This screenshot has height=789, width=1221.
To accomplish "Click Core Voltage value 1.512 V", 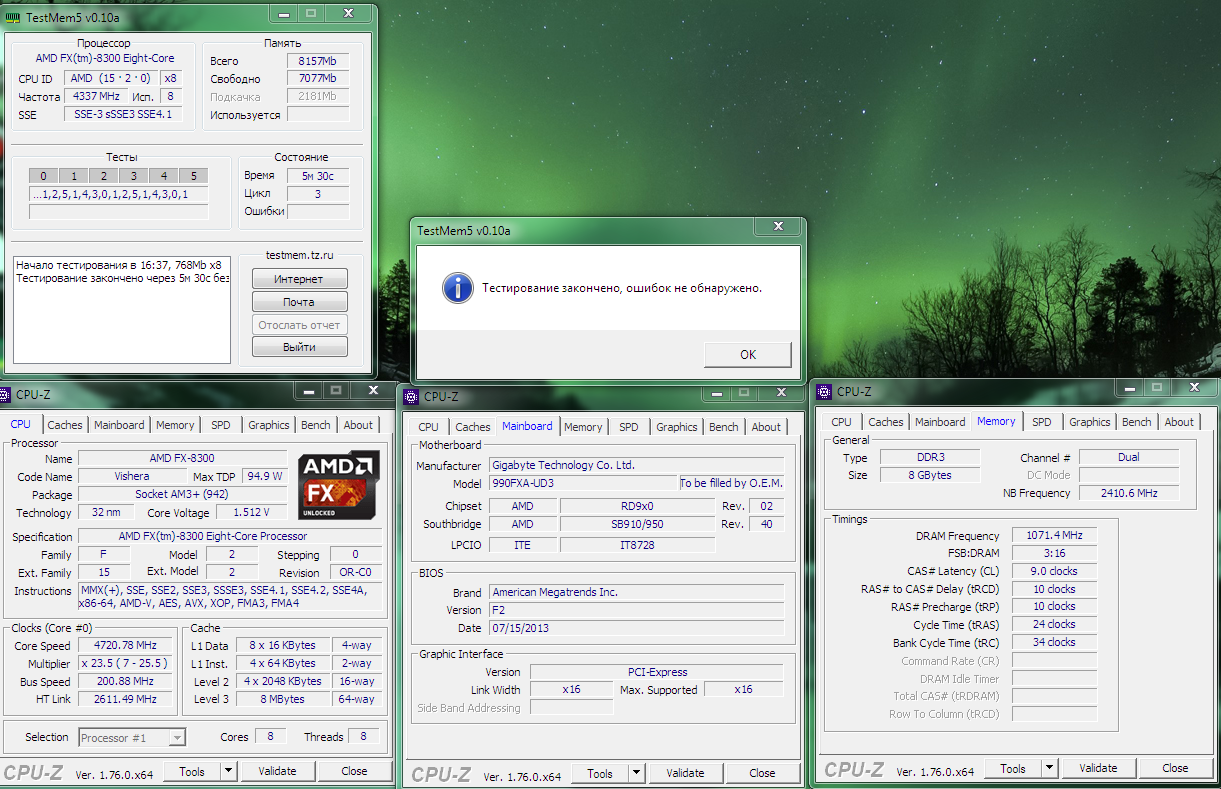I will tap(250, 513).
